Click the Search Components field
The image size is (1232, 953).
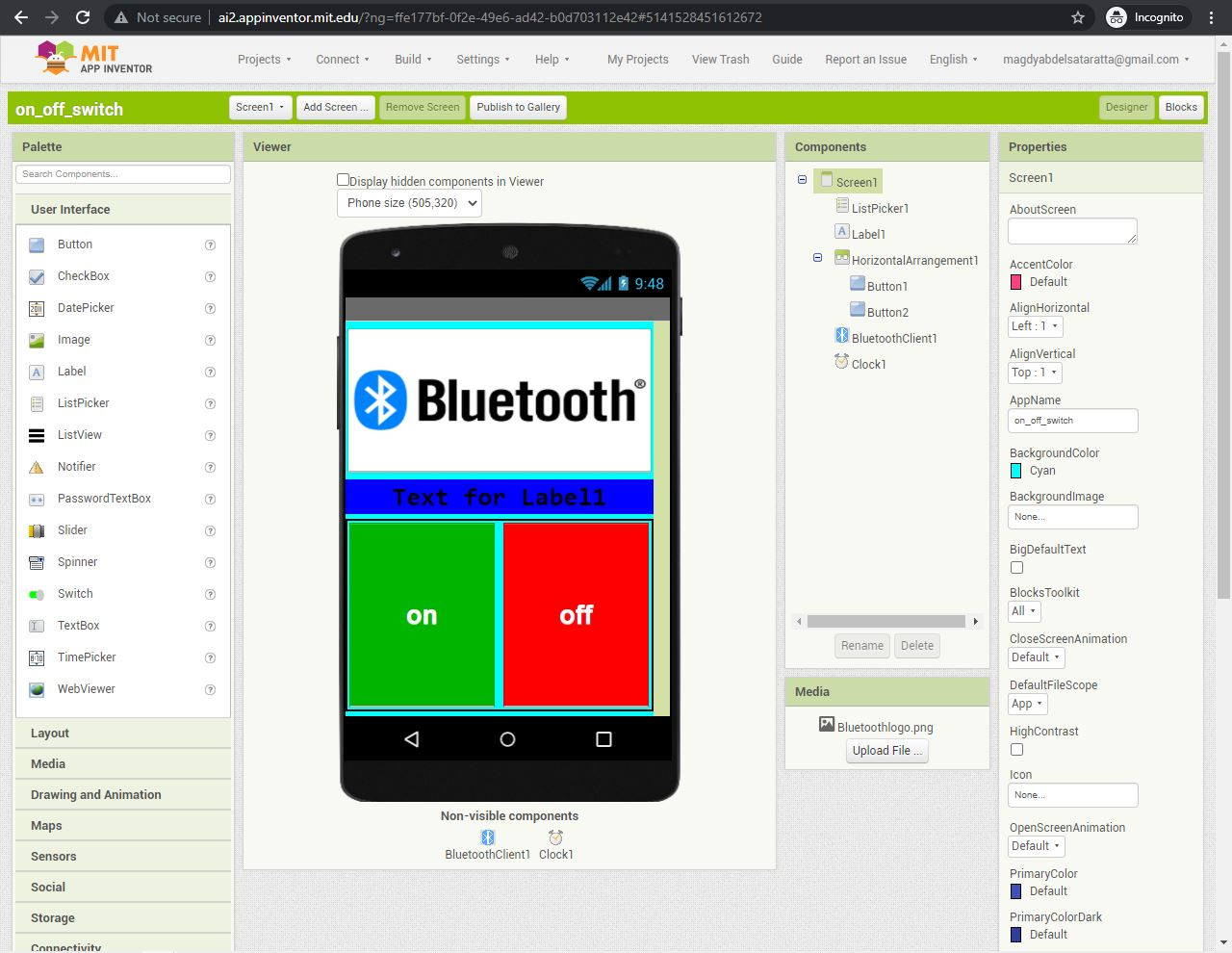(123, 174)
